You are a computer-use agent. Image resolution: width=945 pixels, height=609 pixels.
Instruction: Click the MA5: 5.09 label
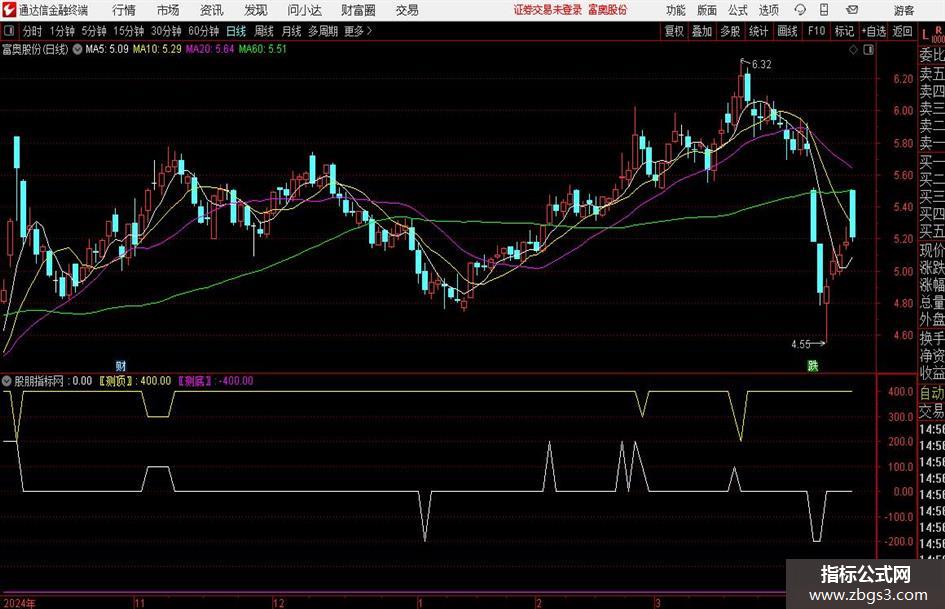tap(107, 49)
